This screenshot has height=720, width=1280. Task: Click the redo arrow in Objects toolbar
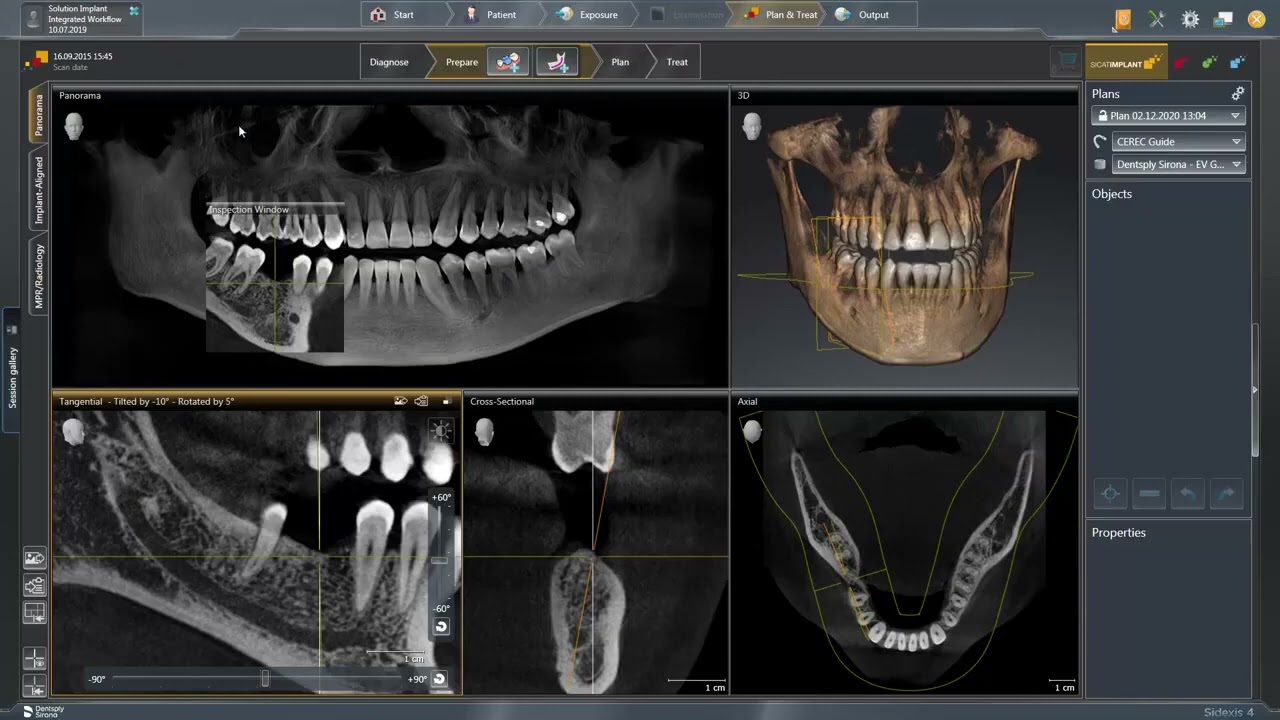pyautogui.click(x=1227, y=494)
